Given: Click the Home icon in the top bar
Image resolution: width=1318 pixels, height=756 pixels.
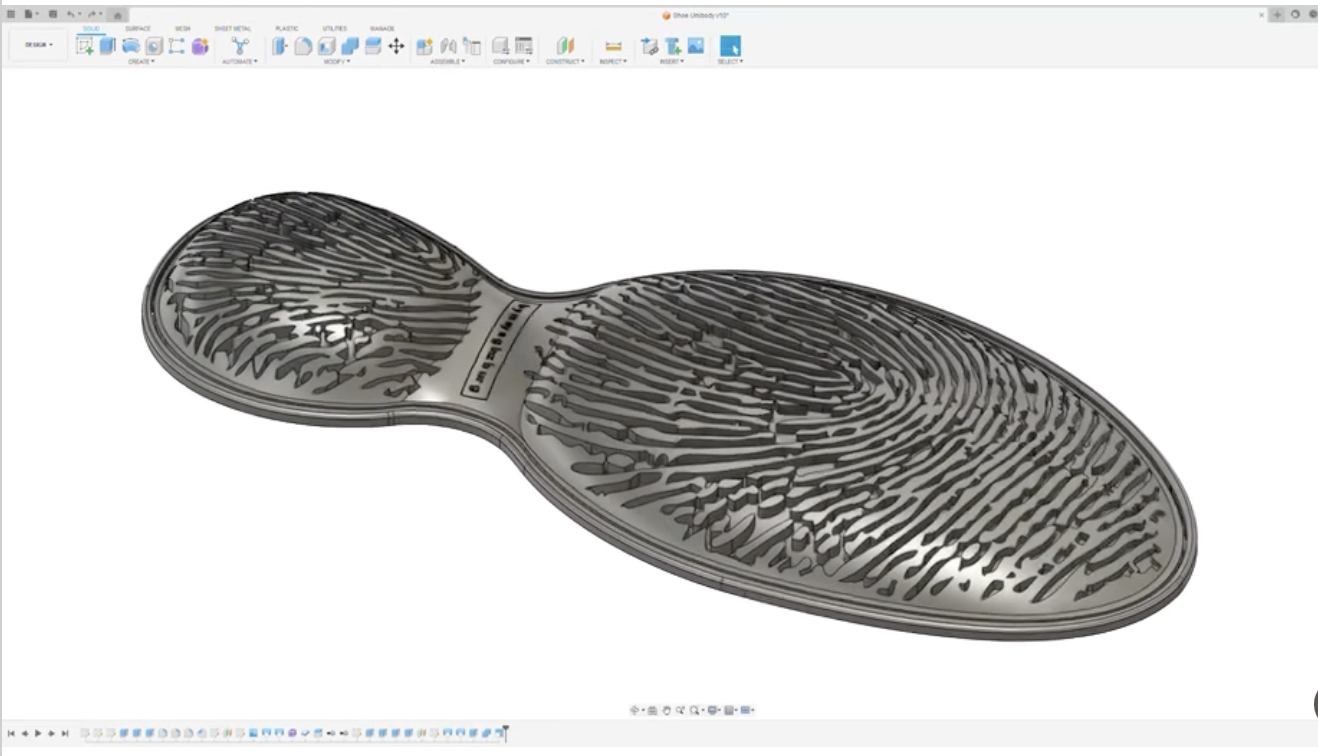Looking at the screenshot, I should click(x=118, y=15).
